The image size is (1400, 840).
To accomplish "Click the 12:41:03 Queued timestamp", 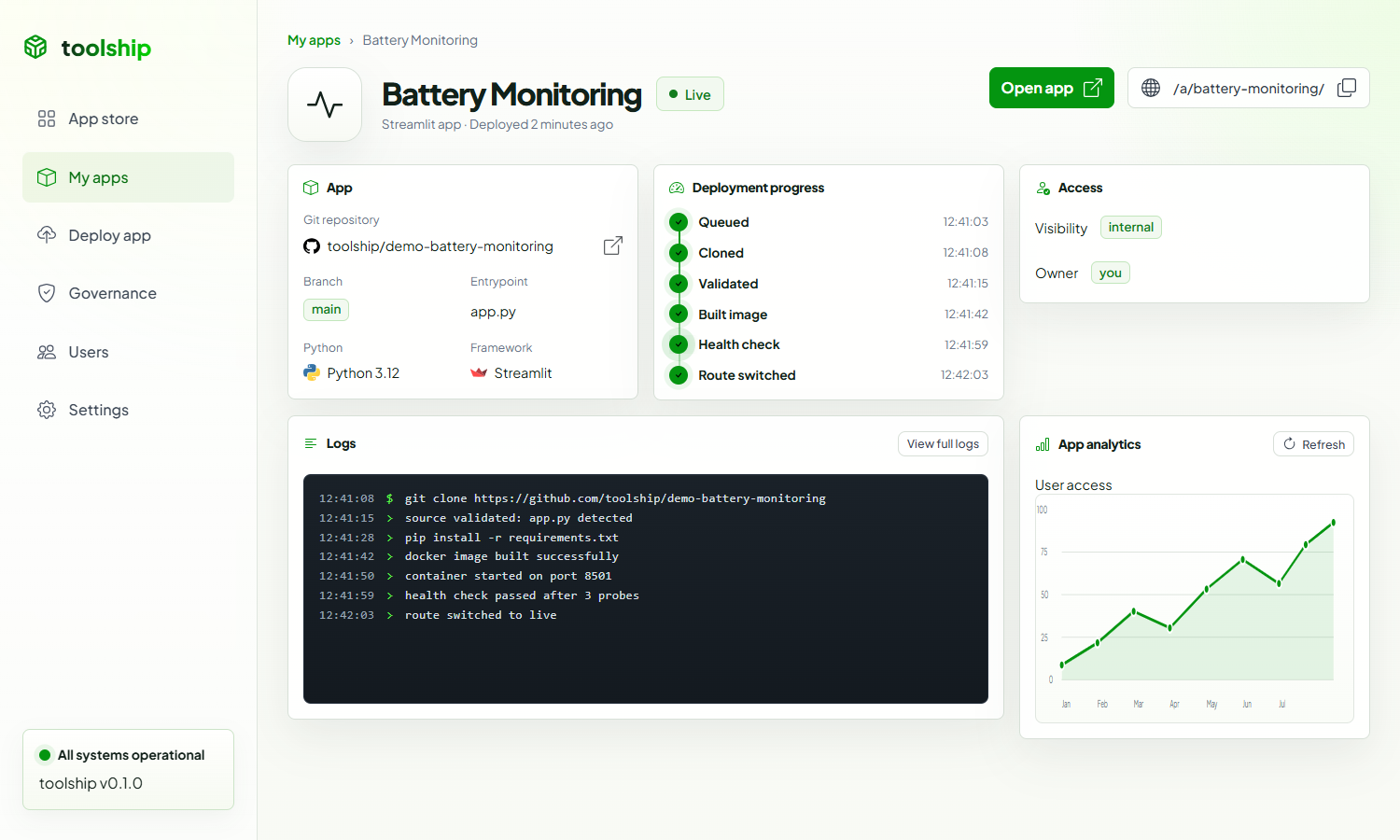I will click(965, 222).
